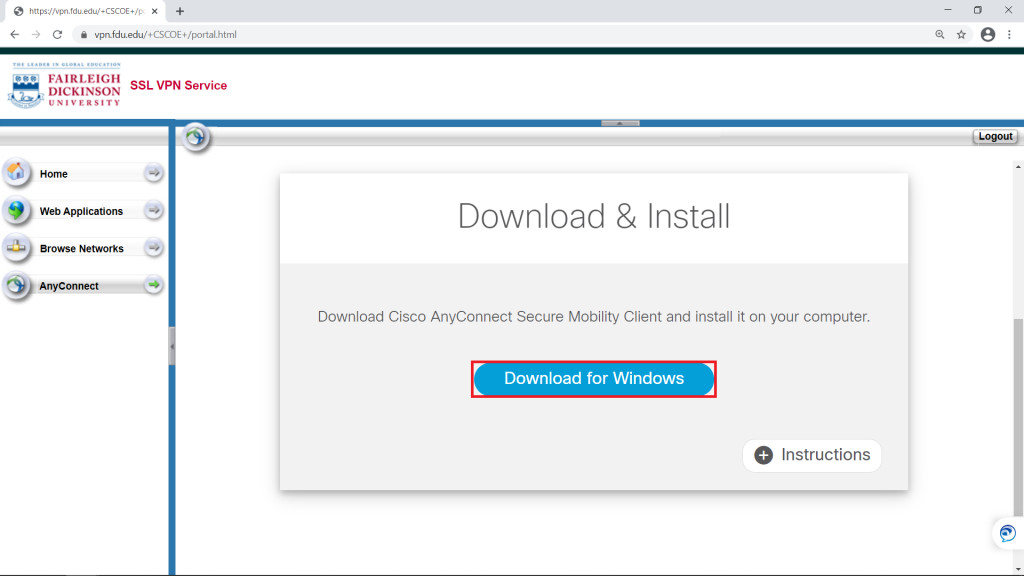This screenshot has height=576, width=1024.
Task: Collapse the header panel with top handle
Action: click(620, 123)
